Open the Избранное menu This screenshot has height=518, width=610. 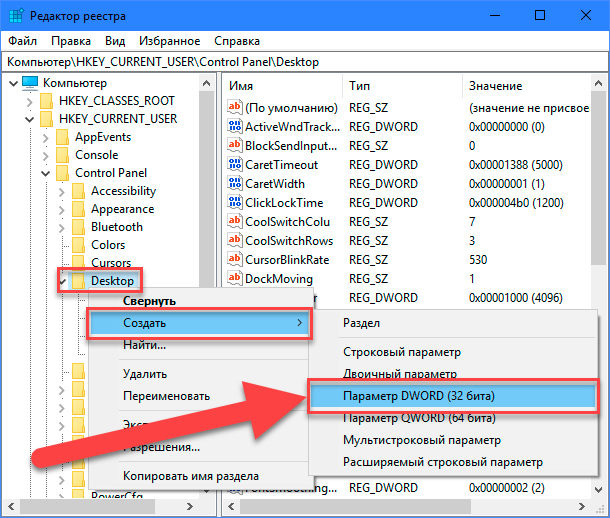[170, 41]
